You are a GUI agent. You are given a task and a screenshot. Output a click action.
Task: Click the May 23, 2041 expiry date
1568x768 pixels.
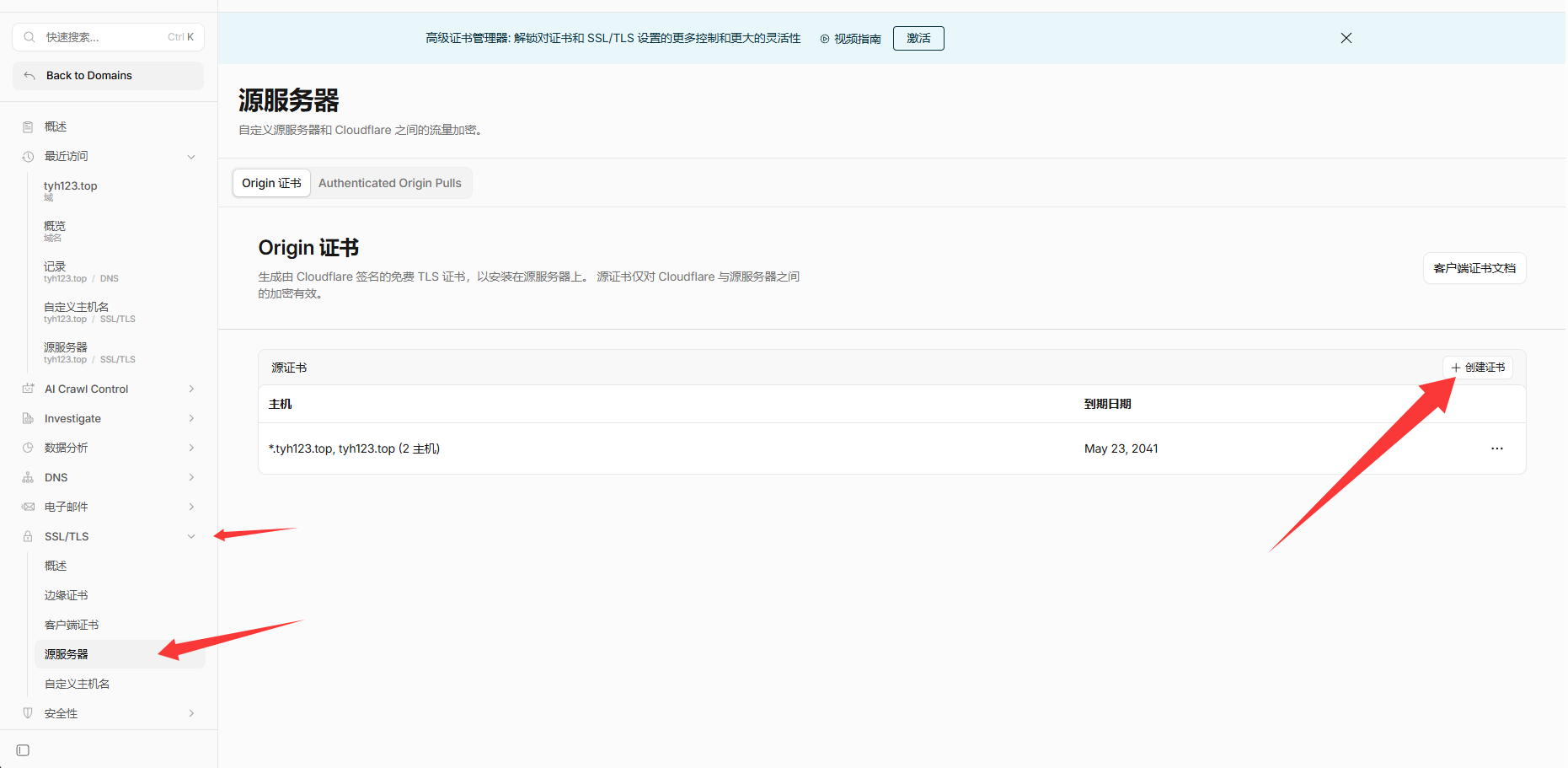point(1121,448)
